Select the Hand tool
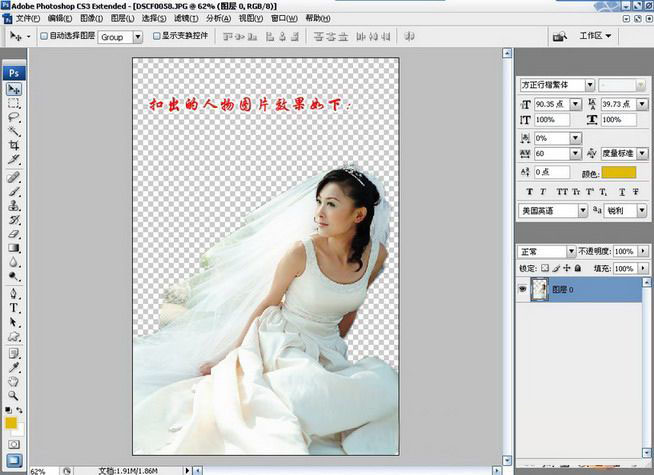Viewport: 654px width, 475px height. coord(15,380)
